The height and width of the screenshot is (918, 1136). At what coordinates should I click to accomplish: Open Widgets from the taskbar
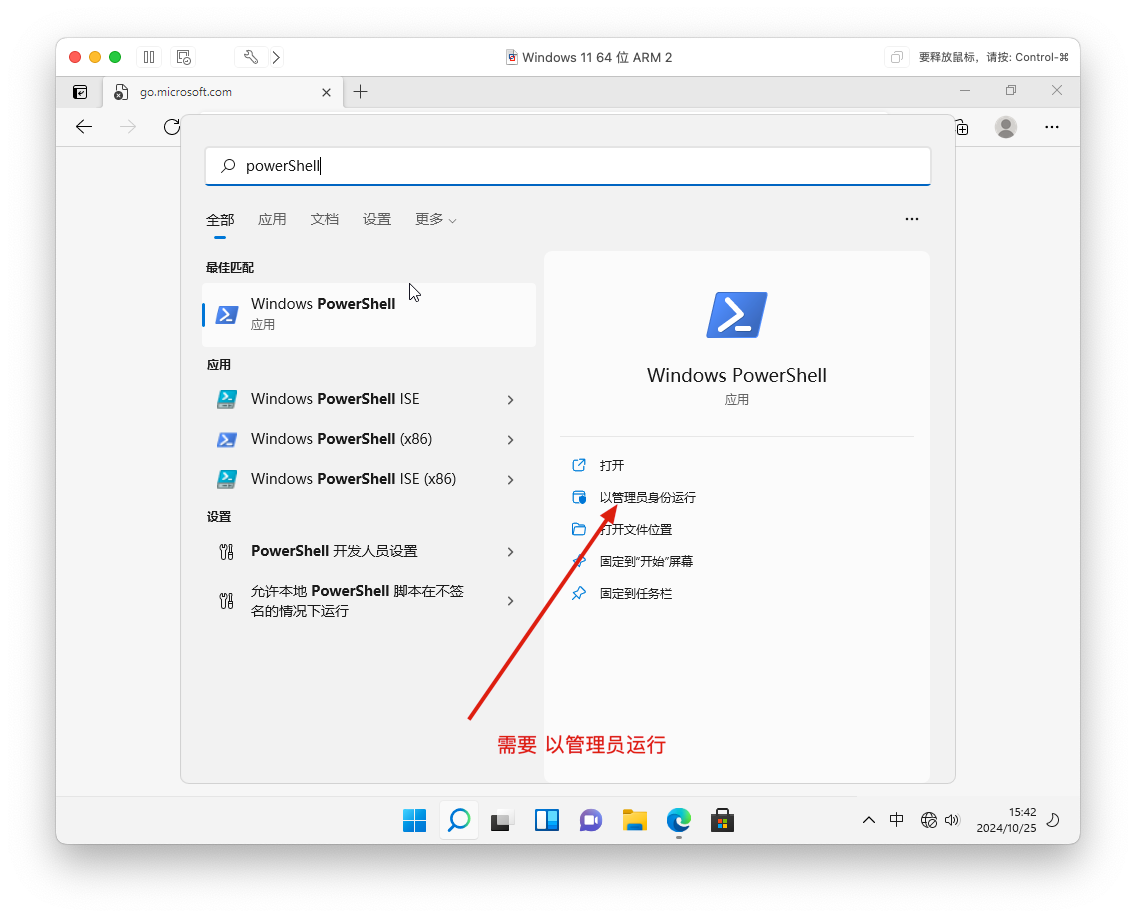click(546, 821)
